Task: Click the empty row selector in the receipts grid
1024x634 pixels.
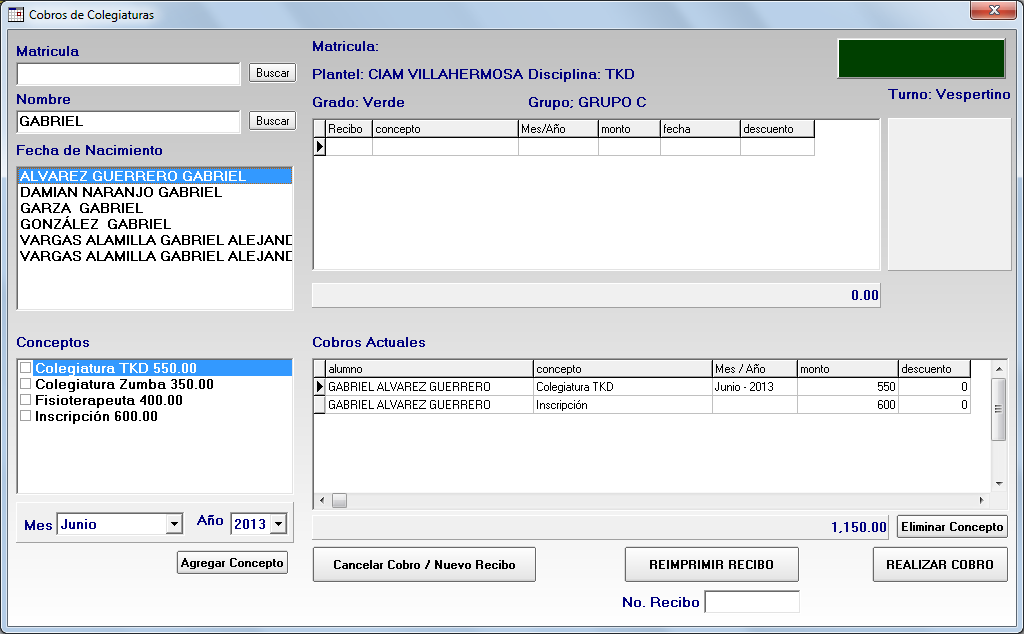Action: (319, 146)
